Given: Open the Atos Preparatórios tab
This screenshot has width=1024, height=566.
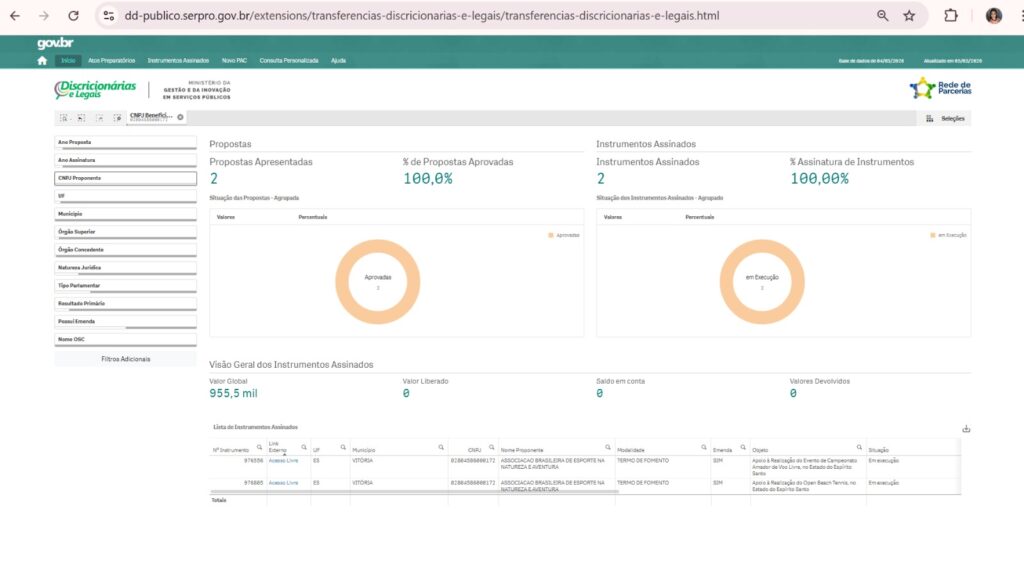Looking at the screenshot, I should coord(111,61).
